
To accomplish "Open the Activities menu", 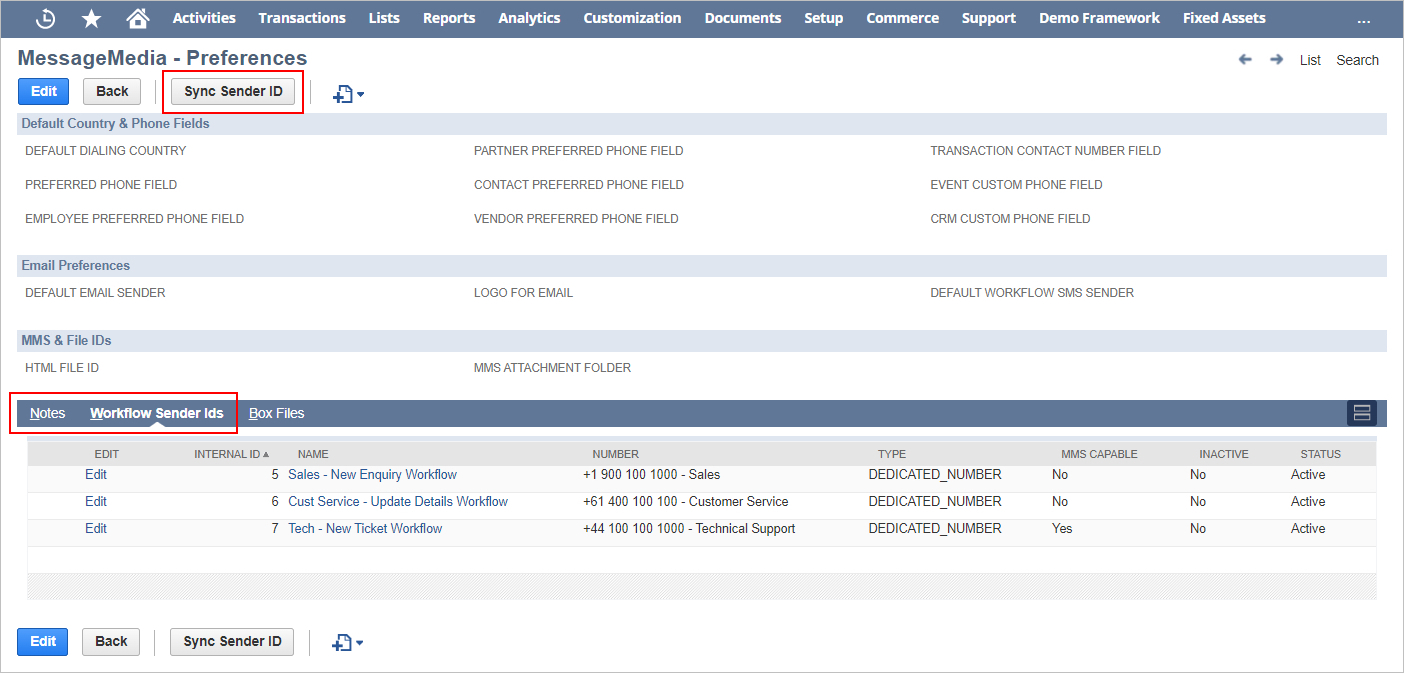I will pyautogui.click(x=204, y=18).
